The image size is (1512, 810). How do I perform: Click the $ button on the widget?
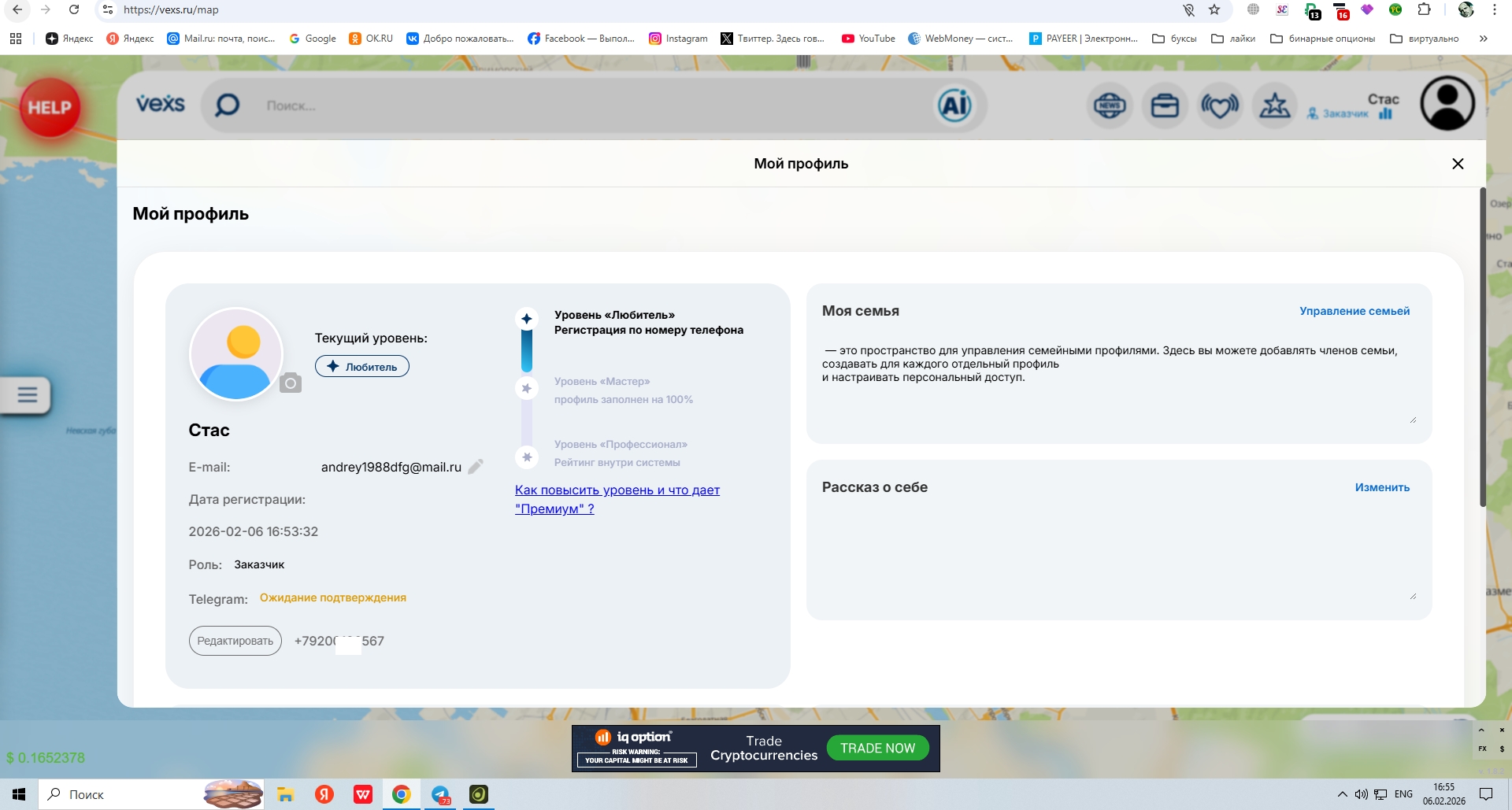tap(1502, 749)
